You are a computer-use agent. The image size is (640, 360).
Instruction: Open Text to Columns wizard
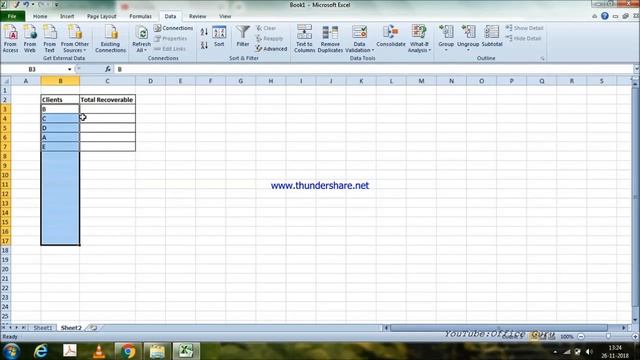[x=304, y=38]
